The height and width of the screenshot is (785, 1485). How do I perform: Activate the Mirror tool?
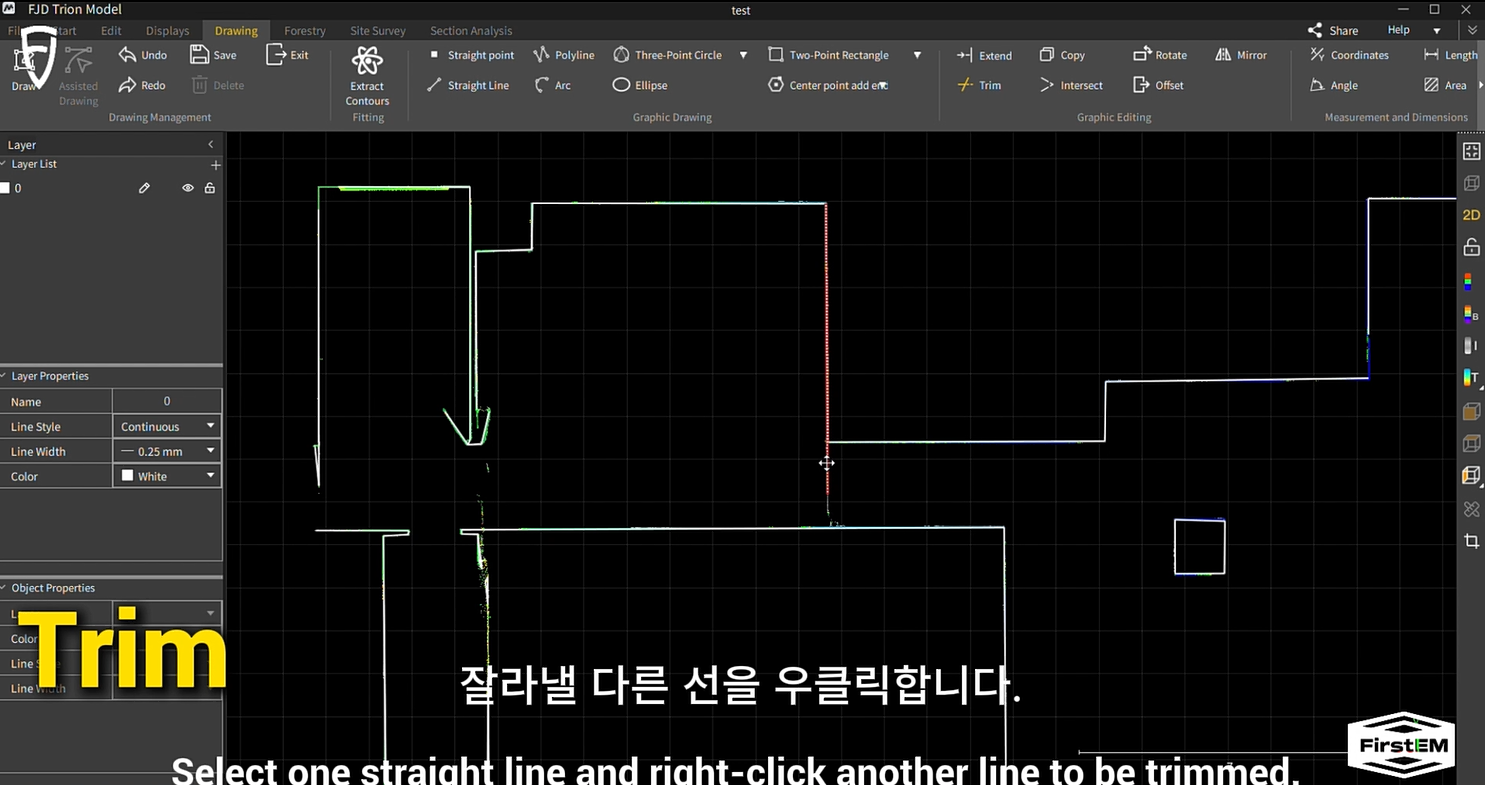click(1241, 55)
